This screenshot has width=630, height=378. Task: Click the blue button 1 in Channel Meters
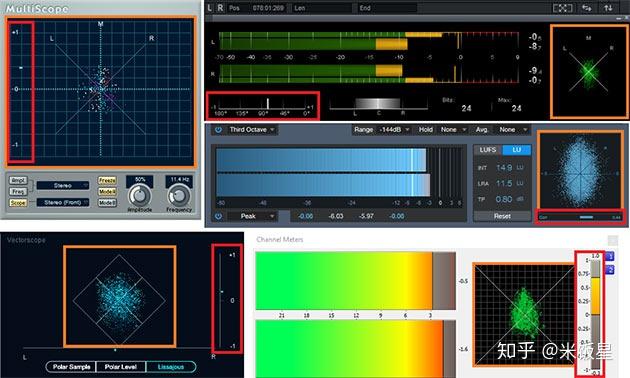610,256
